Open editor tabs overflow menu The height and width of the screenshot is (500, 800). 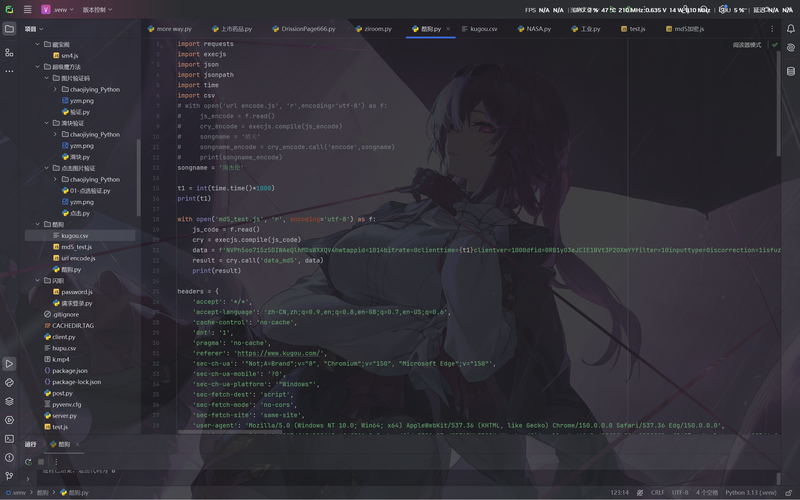[772, 29]
